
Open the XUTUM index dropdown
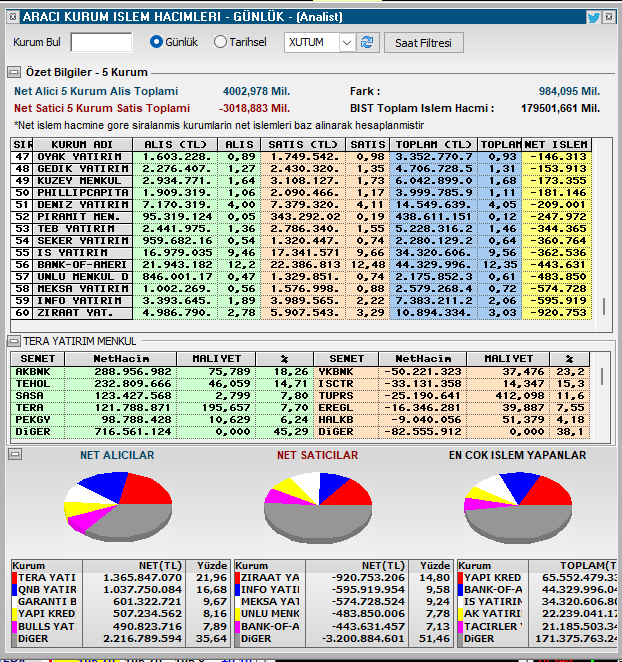[x=347, y=43]
